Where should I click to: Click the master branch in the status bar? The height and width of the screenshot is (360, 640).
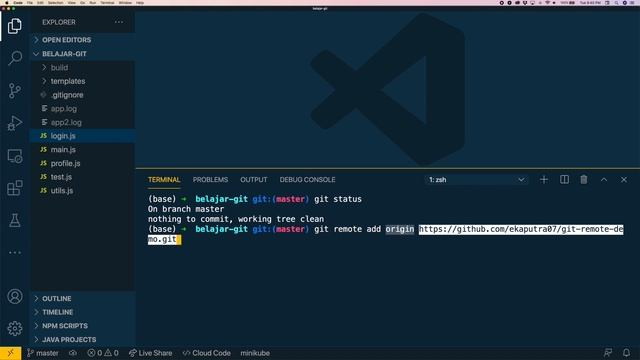pos(43,353)
